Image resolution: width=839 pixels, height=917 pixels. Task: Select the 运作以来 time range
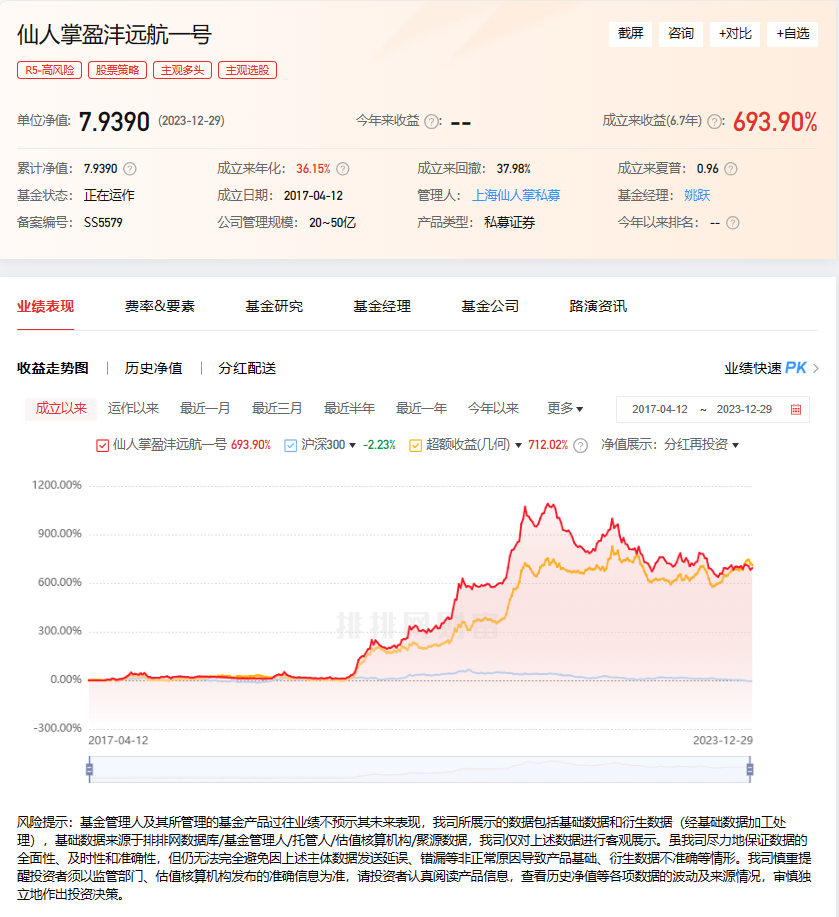coord(133,408)
